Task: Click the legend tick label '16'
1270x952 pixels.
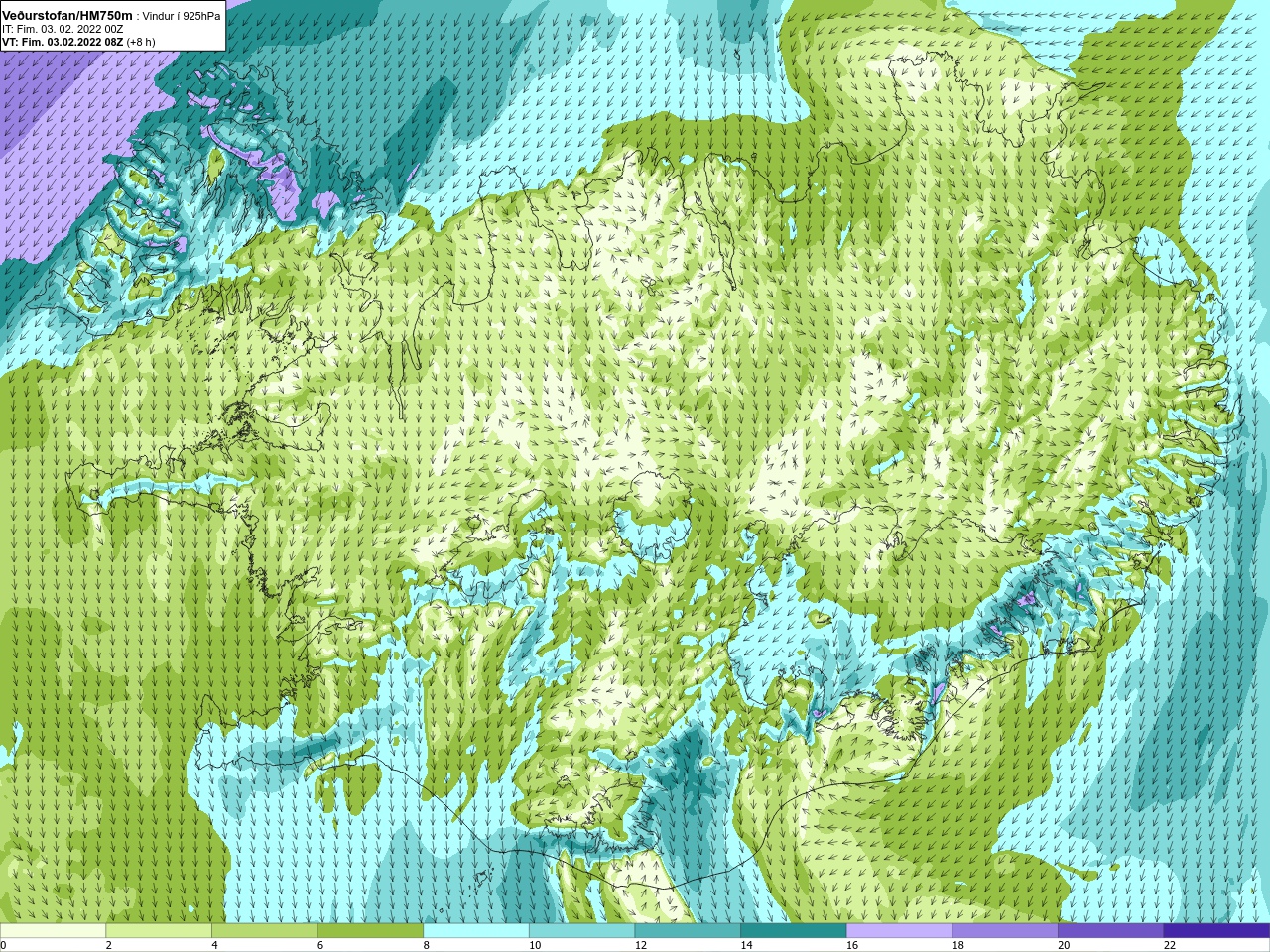Action: 852,945
